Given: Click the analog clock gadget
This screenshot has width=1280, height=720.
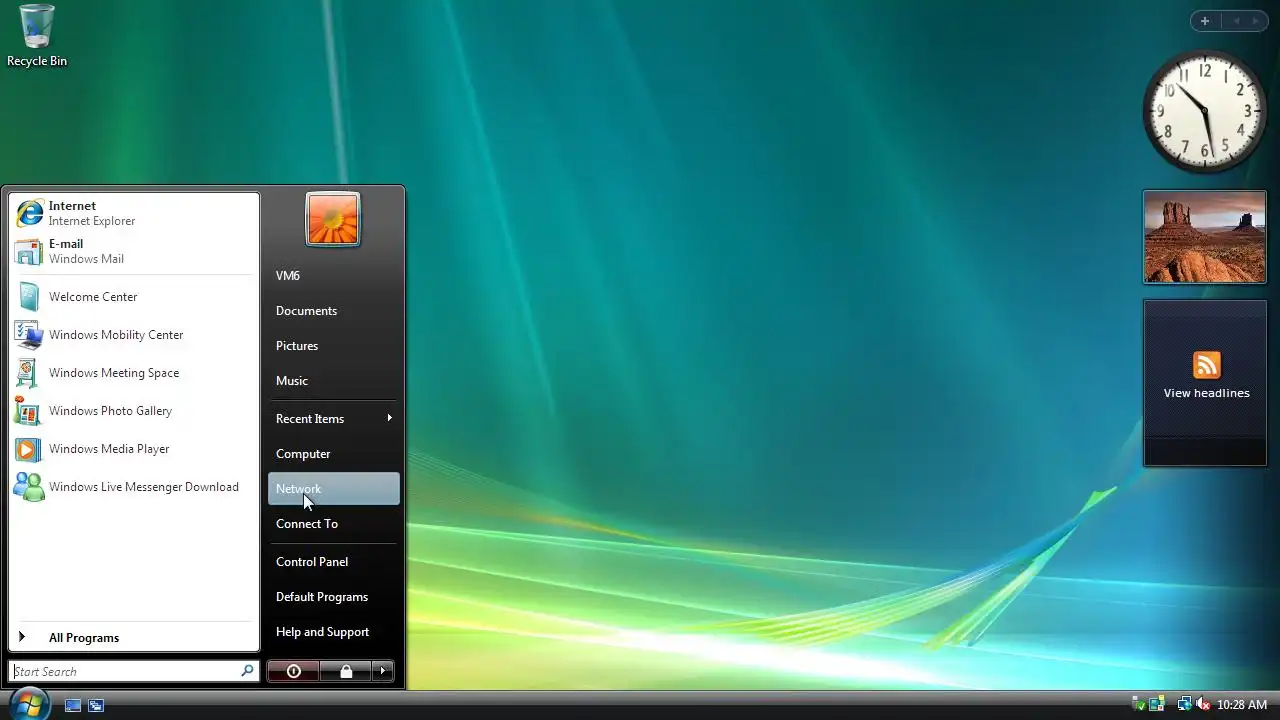Looking at the screenshot, I should coord(1204,111).
